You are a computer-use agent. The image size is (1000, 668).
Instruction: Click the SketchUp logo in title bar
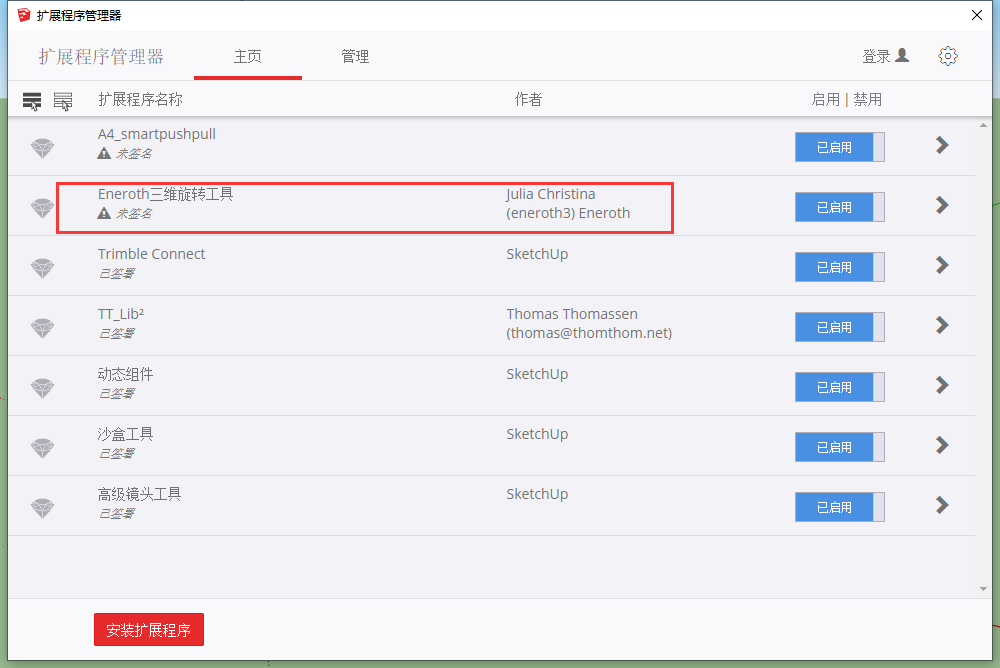tap(24, 15)
